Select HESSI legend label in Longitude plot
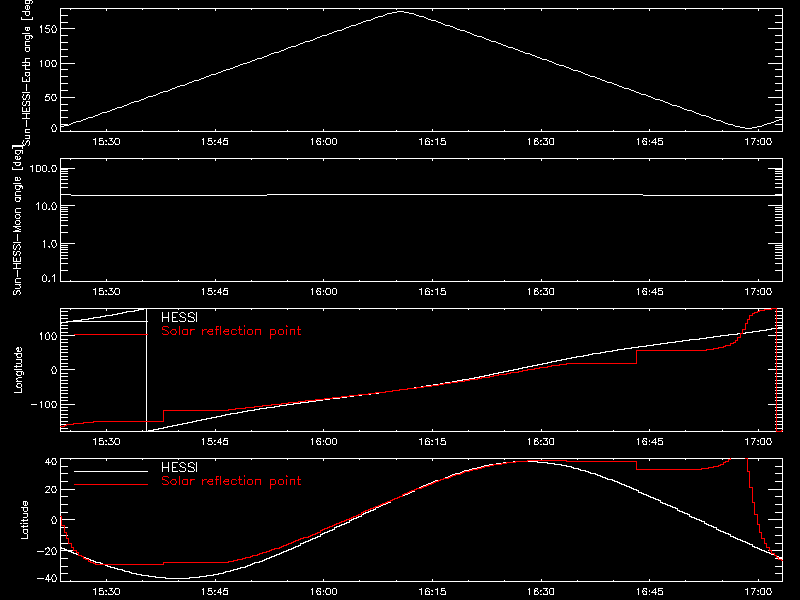Image resolution: width=800 pixels, height=600 pixels. point(179,317)
